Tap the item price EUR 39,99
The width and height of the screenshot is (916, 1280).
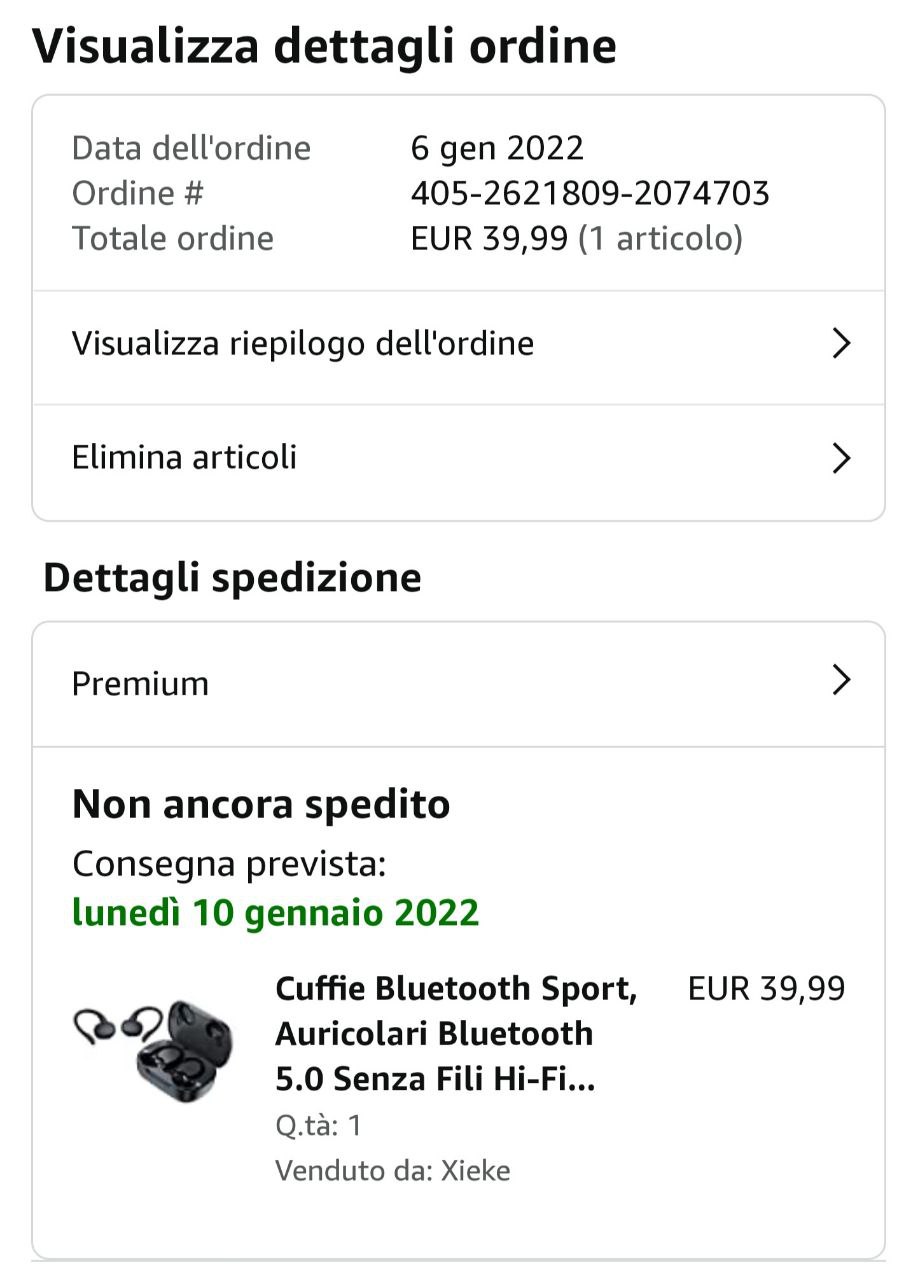click(x=766, y=989)
